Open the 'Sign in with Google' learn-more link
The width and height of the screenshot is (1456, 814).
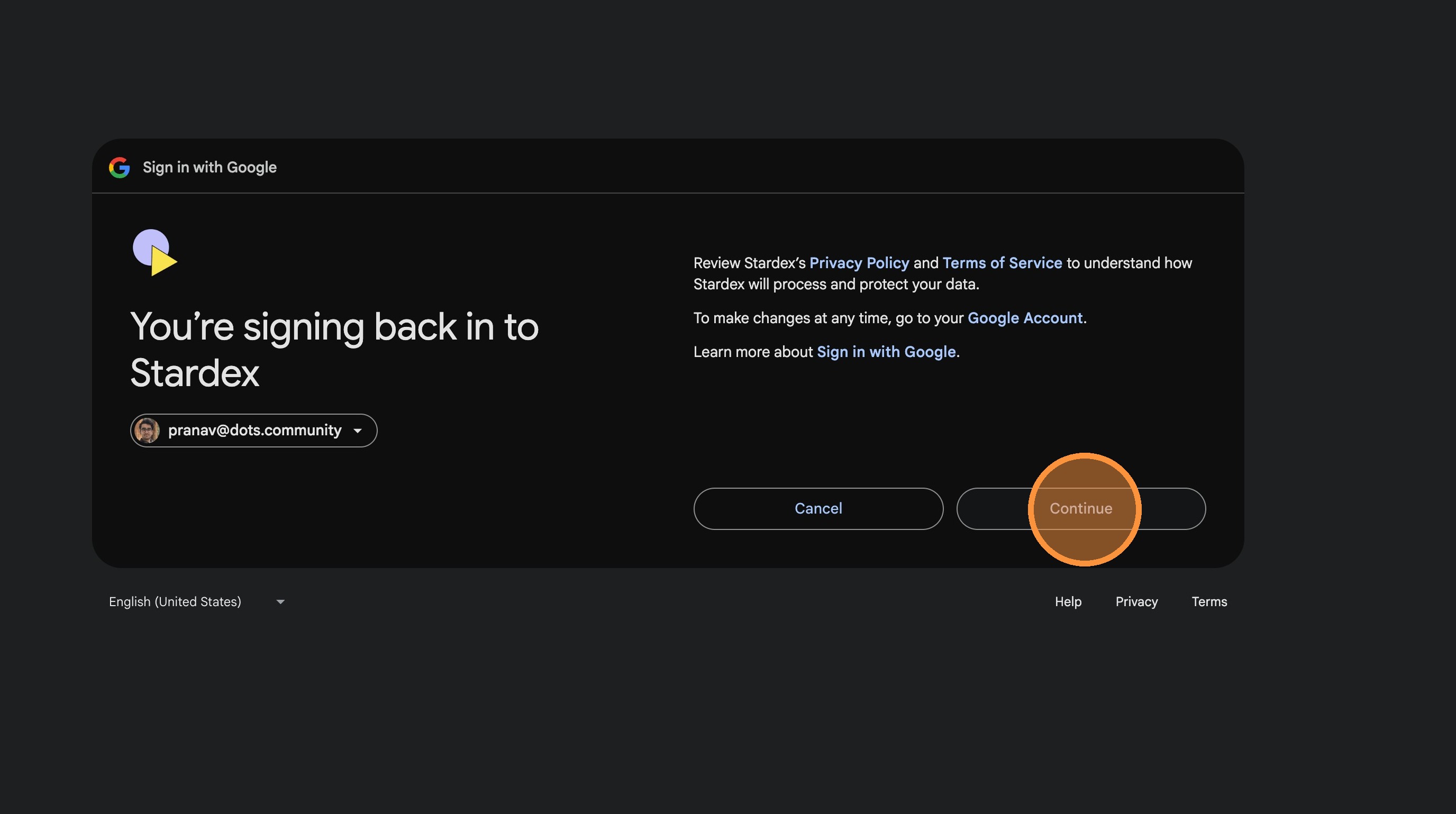[x=886, y=352]
